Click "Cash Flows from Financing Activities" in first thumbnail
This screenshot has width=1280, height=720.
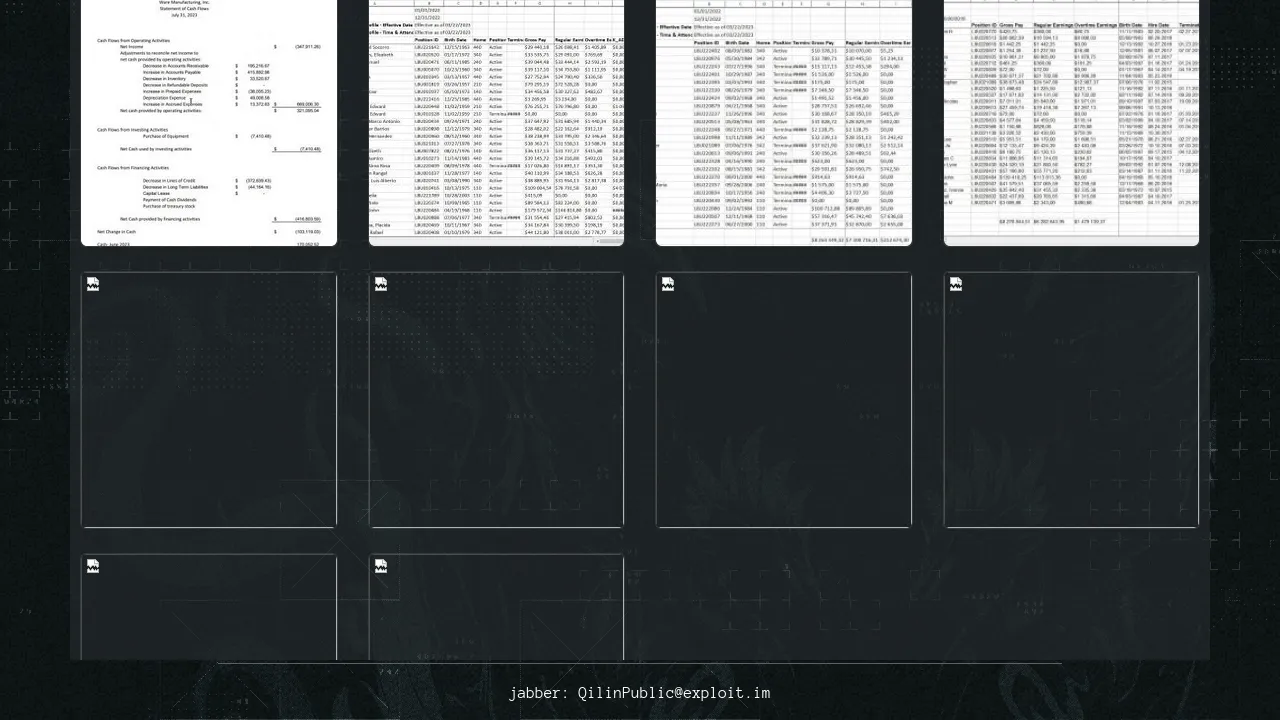(133, 168)
